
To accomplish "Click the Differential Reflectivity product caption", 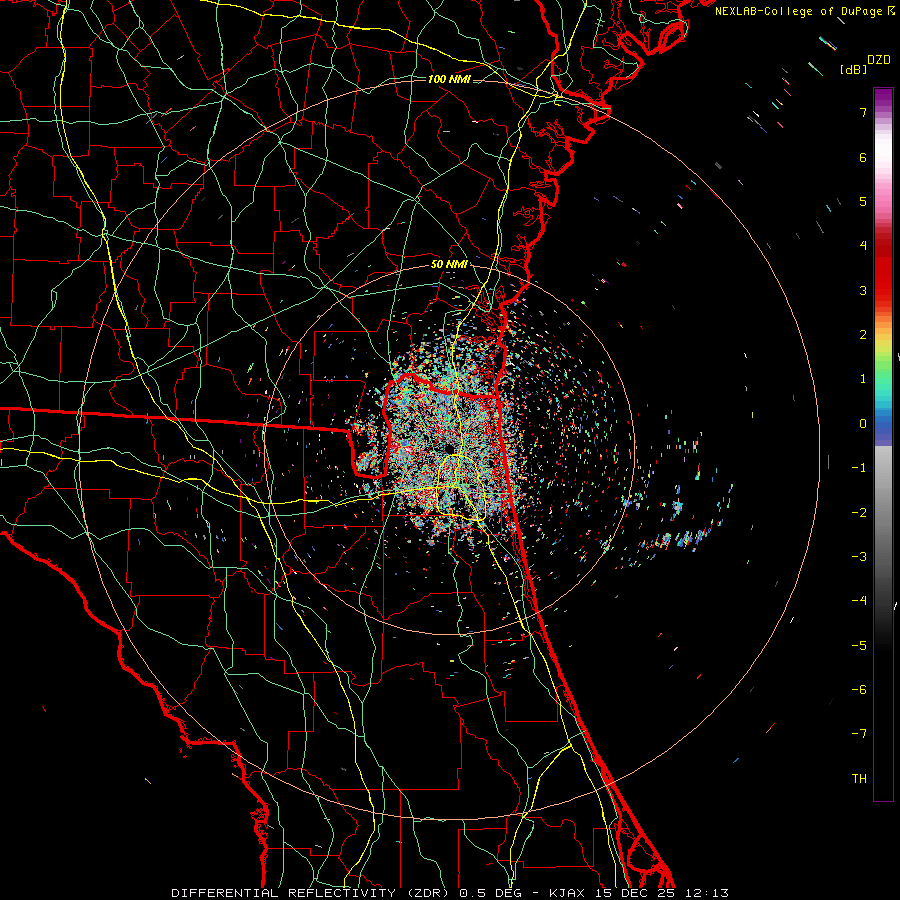I will (450, 893).
